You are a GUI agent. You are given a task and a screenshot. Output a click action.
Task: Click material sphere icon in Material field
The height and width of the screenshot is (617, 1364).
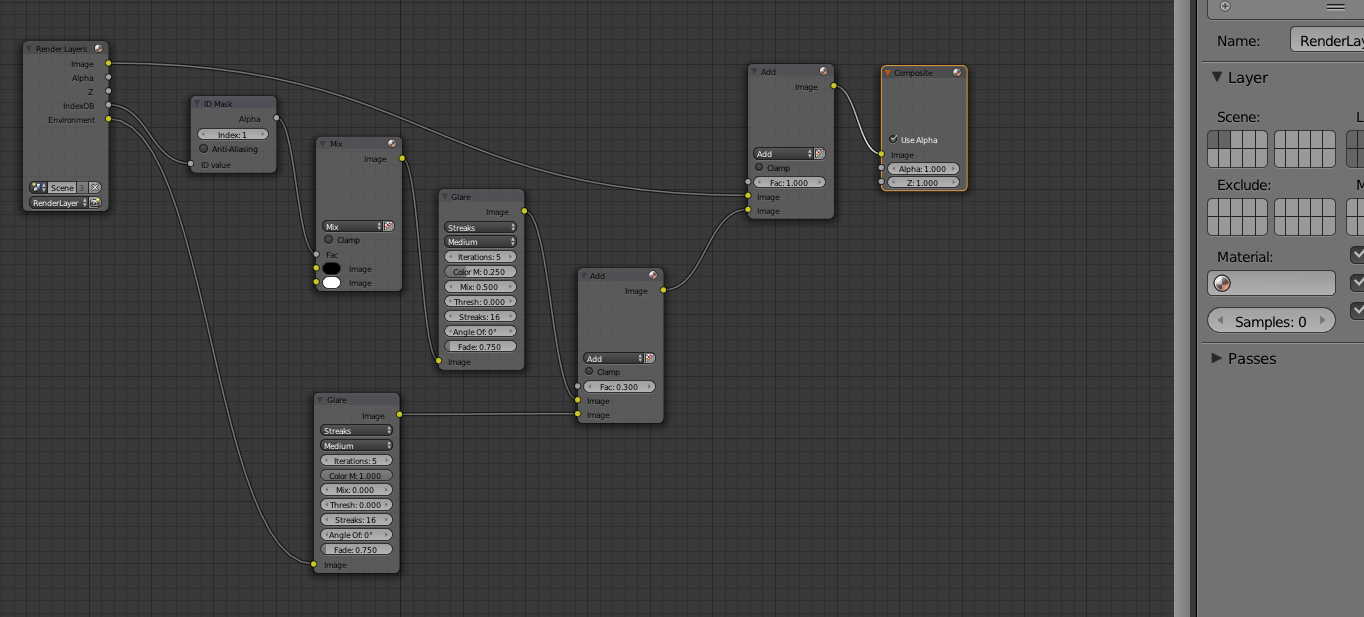click(1222, 284)
